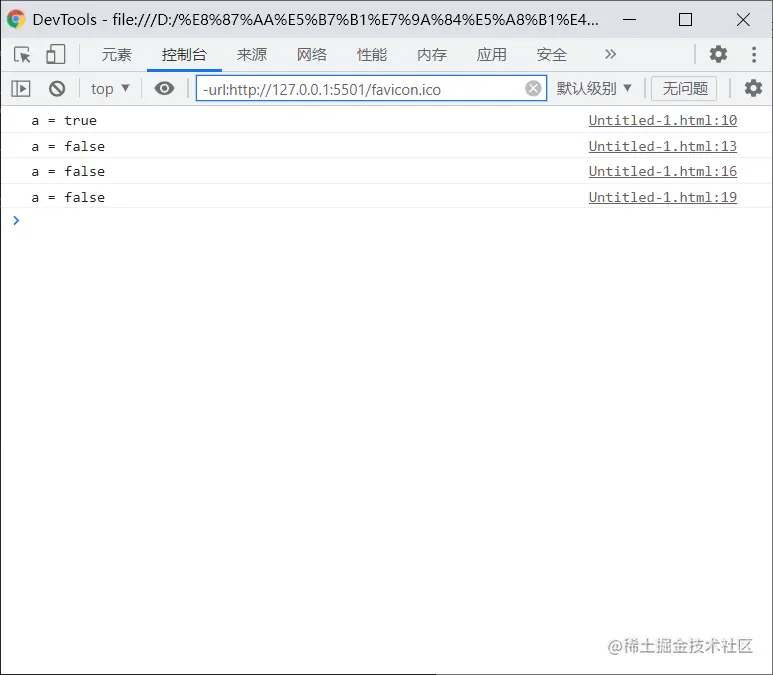Open DevTools settings gear in tab bar

[718, 54]
